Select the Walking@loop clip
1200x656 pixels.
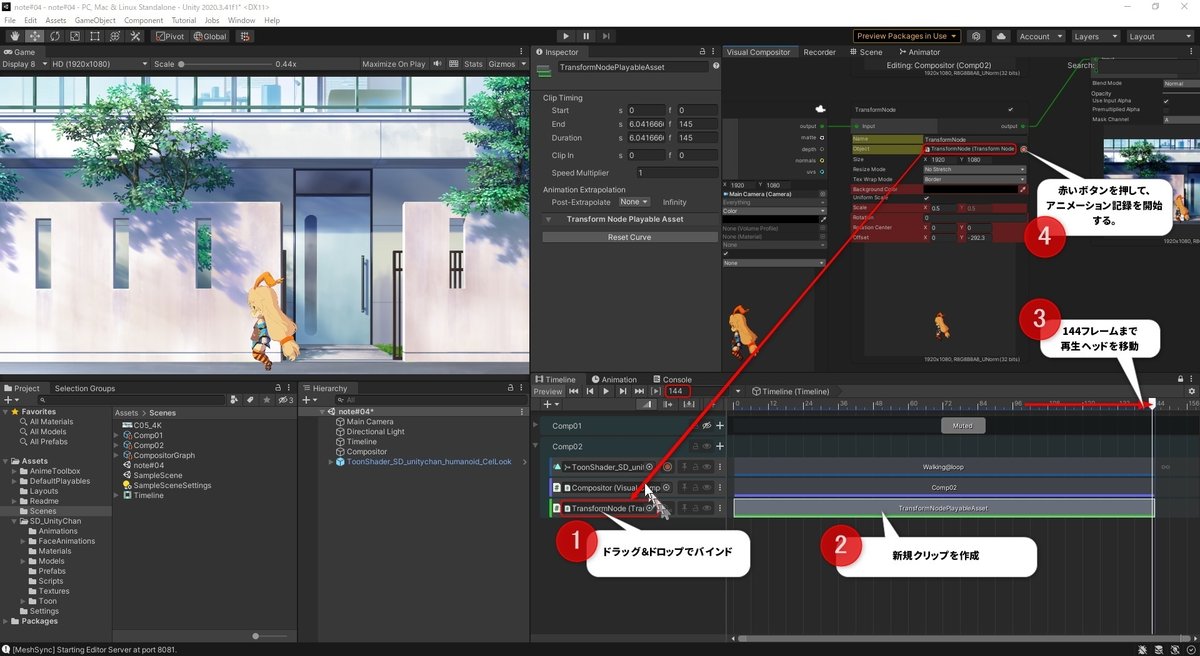coord(943,467)
